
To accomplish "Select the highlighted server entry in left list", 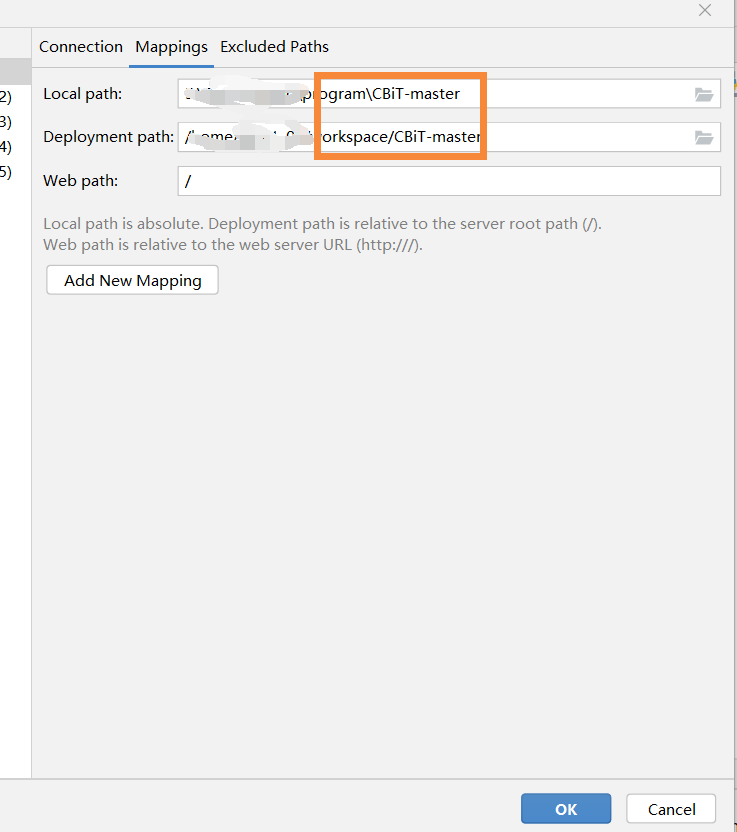I will click(14, 71).
